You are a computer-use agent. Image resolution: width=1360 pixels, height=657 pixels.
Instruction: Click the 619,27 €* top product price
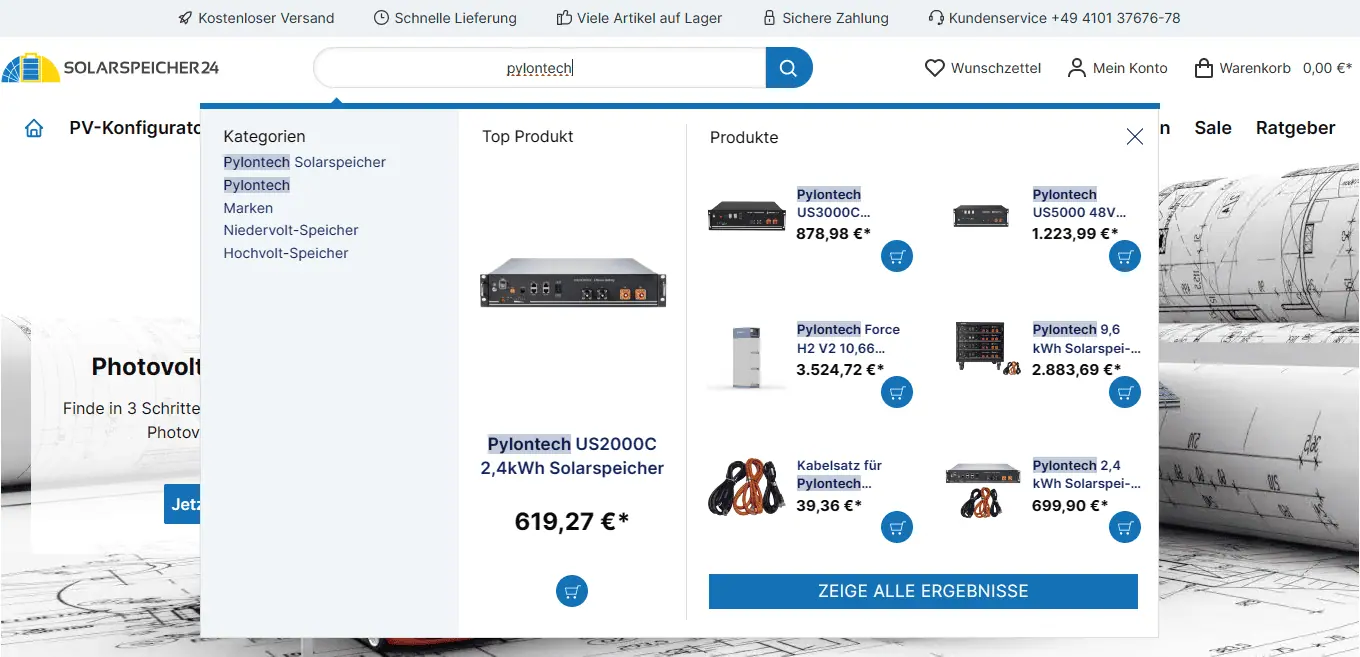572,521
